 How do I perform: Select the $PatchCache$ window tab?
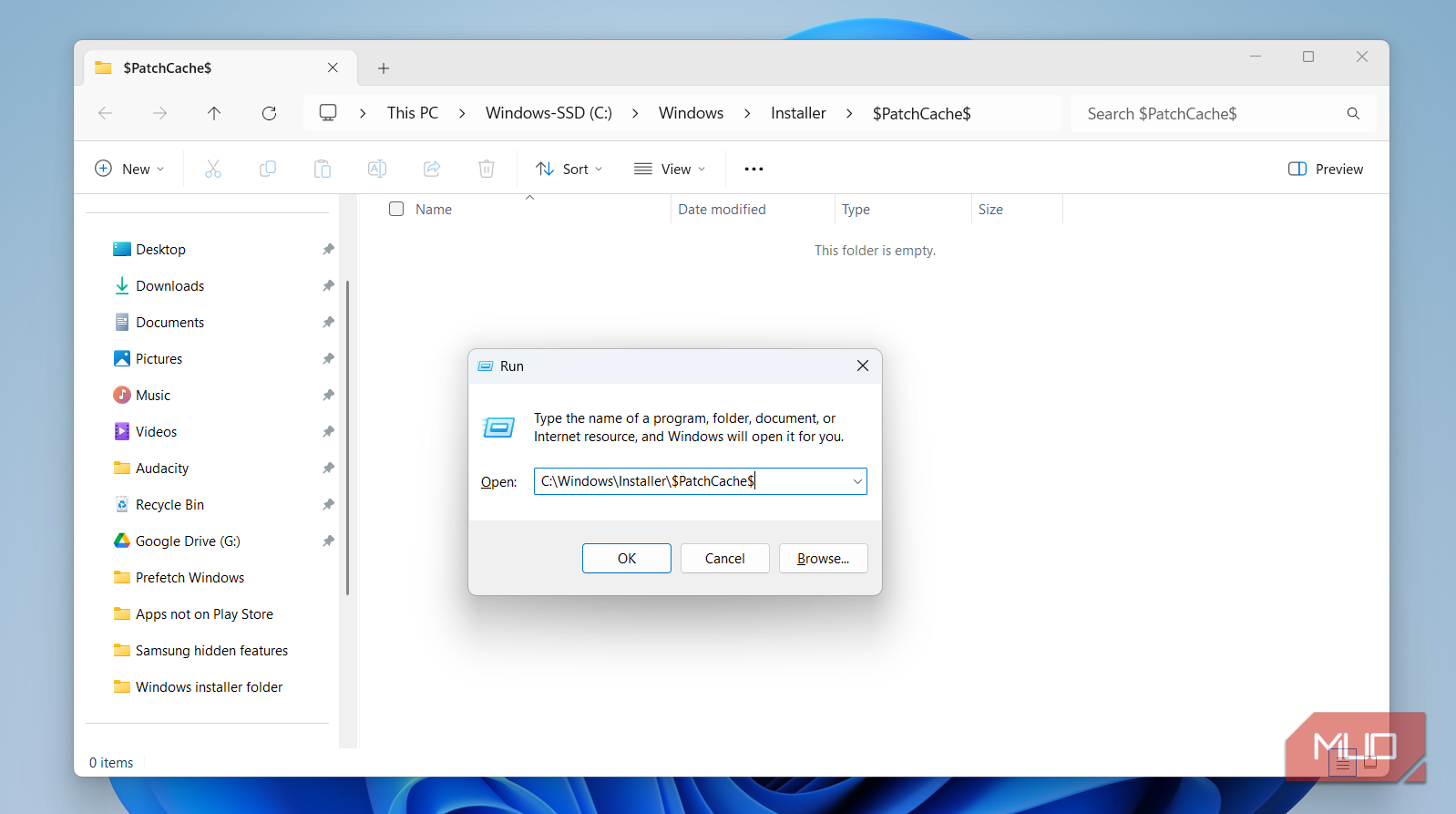point(220,68)
